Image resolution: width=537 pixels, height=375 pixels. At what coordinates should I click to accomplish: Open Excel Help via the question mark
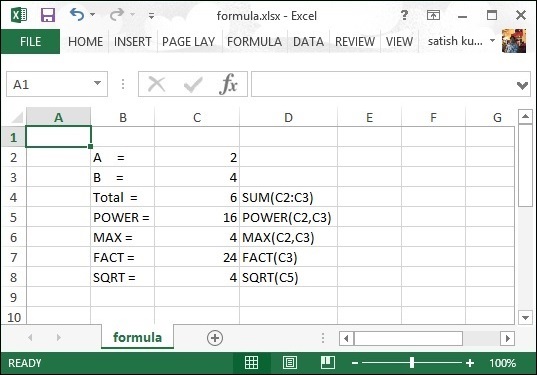coord(404,15)
